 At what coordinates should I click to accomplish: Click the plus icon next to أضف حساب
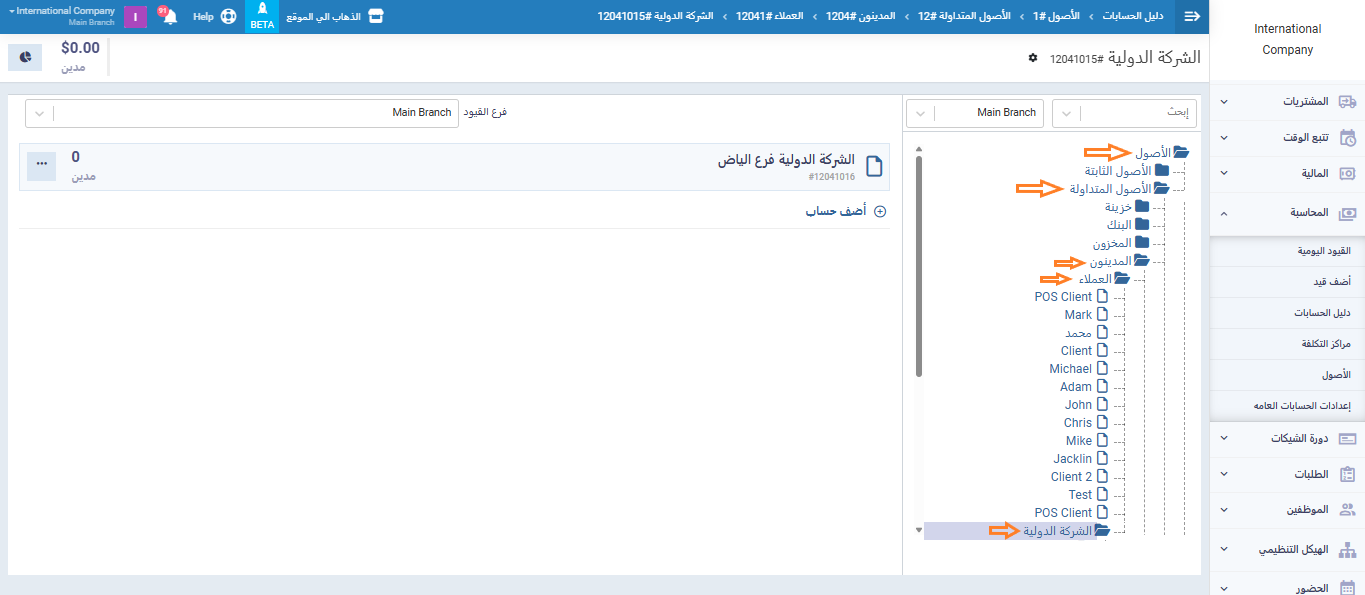coord(880,212)
